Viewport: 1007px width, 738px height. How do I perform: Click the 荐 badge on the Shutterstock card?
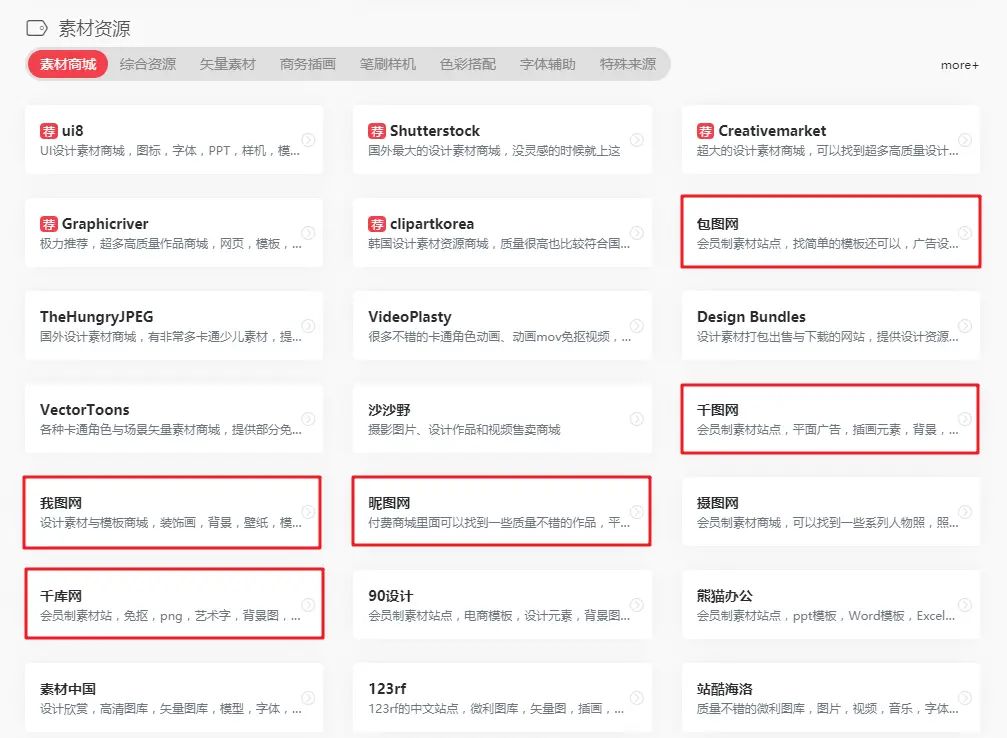(376, 130)
